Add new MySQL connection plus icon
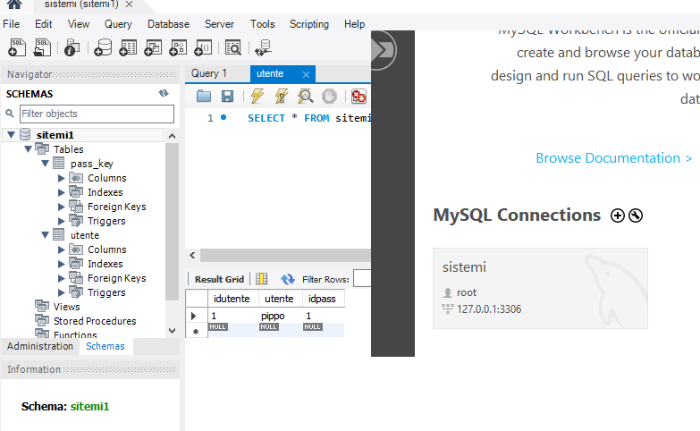Image resolution: width=700 pixels, height=431 pixels. point(617,216)
